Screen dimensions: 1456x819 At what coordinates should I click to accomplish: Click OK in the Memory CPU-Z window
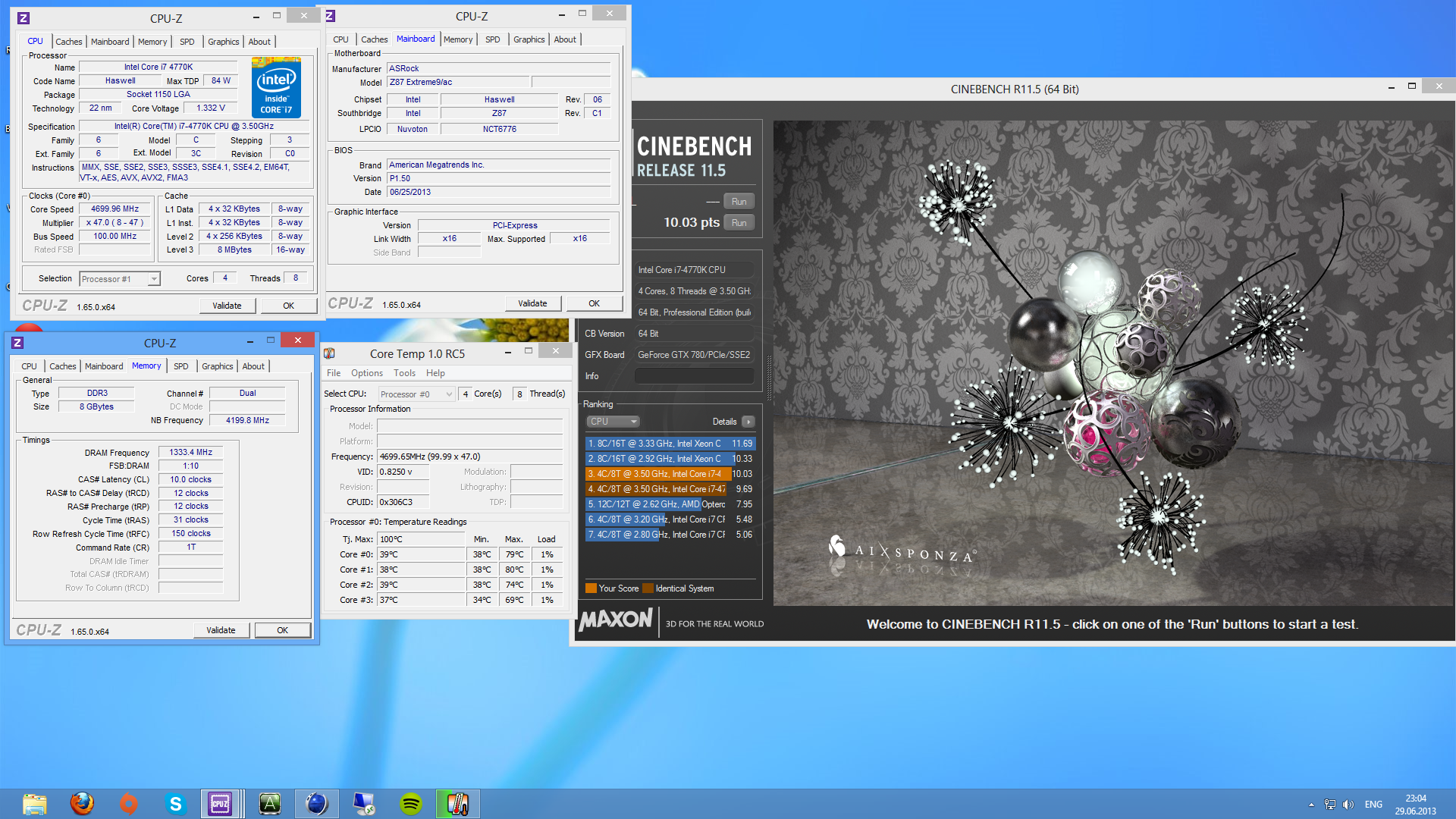[283, 630]
